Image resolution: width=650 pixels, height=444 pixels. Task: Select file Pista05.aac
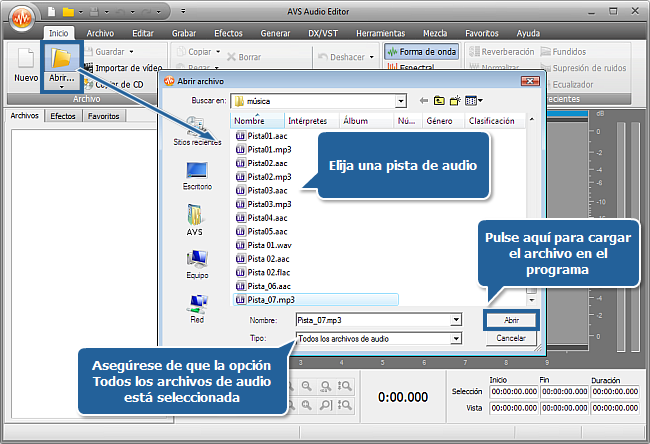pos(262,232)
